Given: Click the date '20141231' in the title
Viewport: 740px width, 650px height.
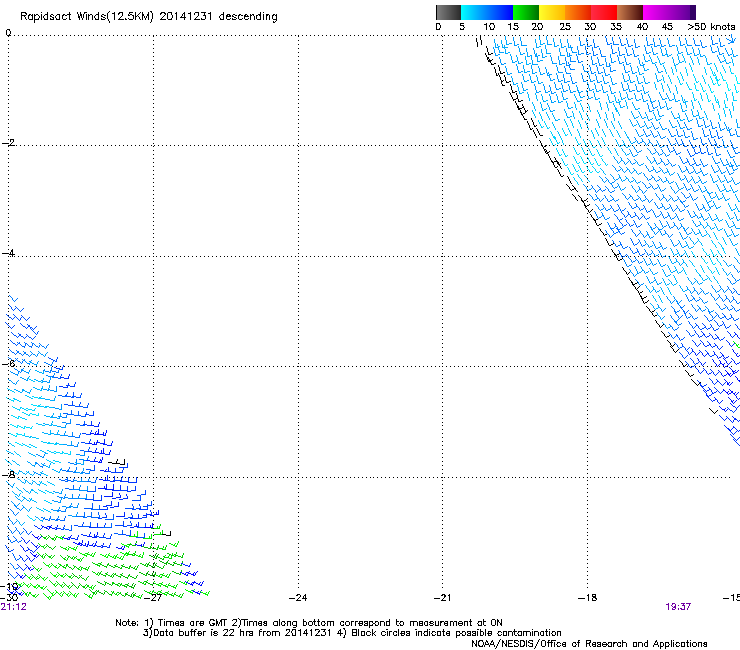Looking at the screenshot, I should 186,16.
